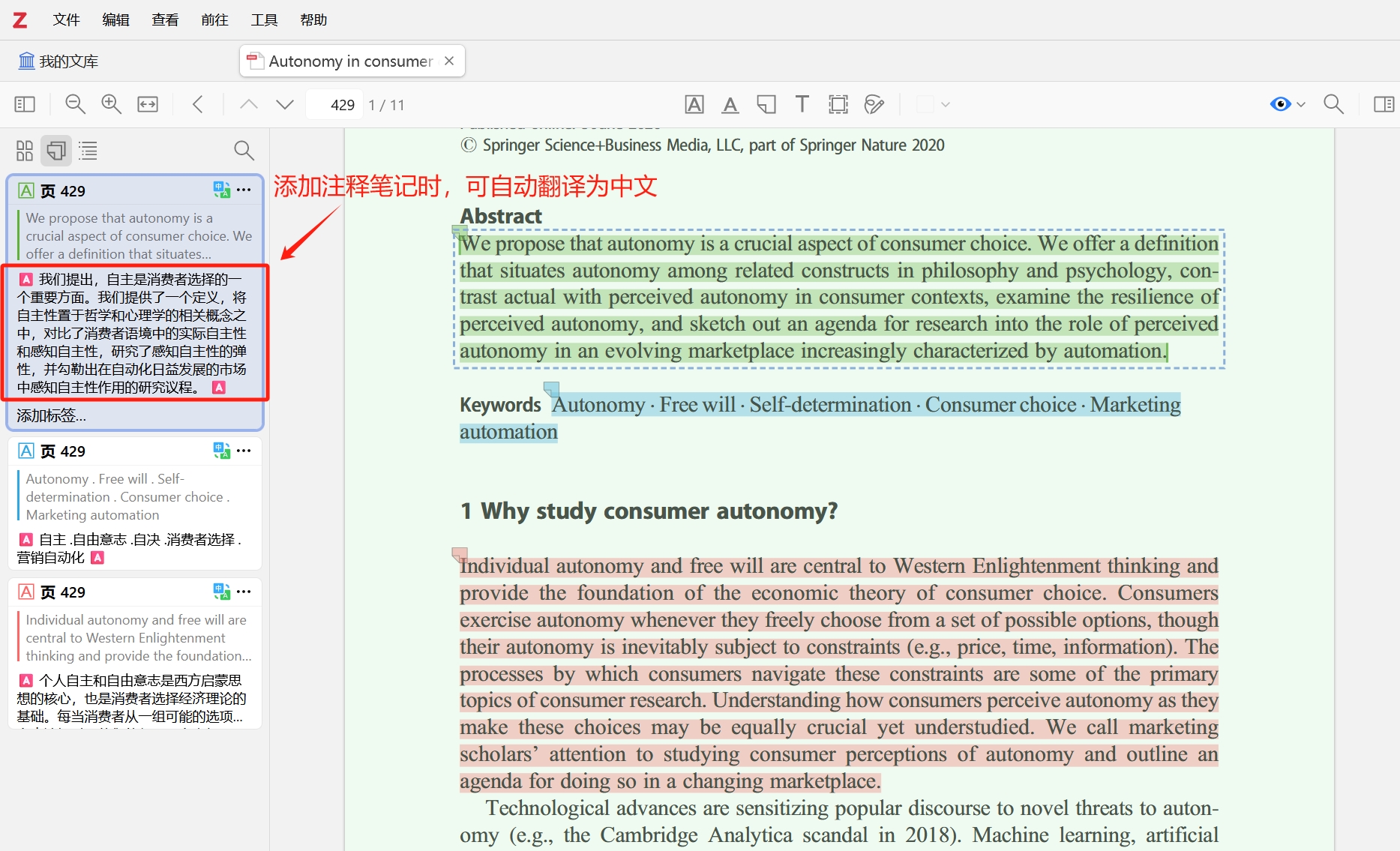Toggle the left sidebar panel
This screenshot has width=1400, height=851.
click(24, 104)
